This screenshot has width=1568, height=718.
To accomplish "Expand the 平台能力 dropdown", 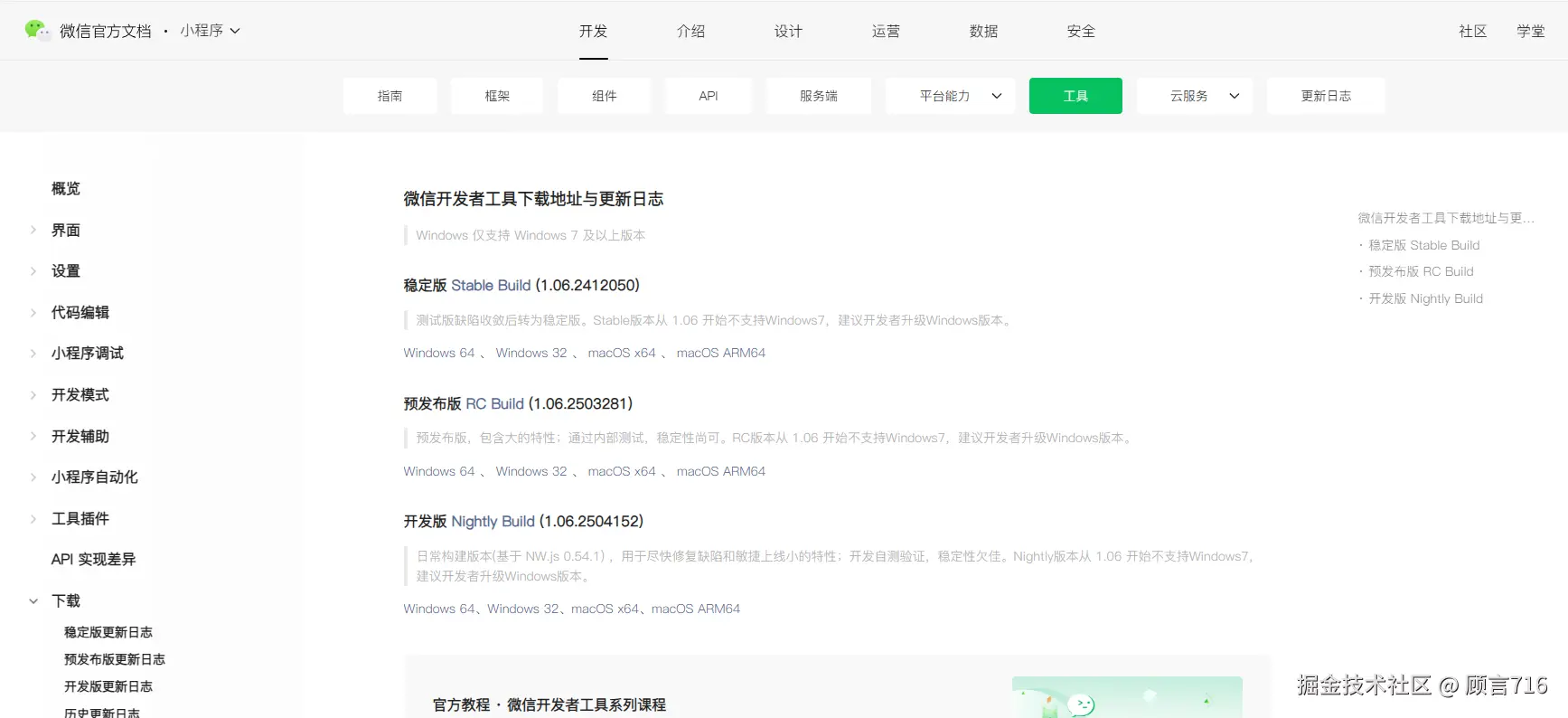I will [950, 96].
